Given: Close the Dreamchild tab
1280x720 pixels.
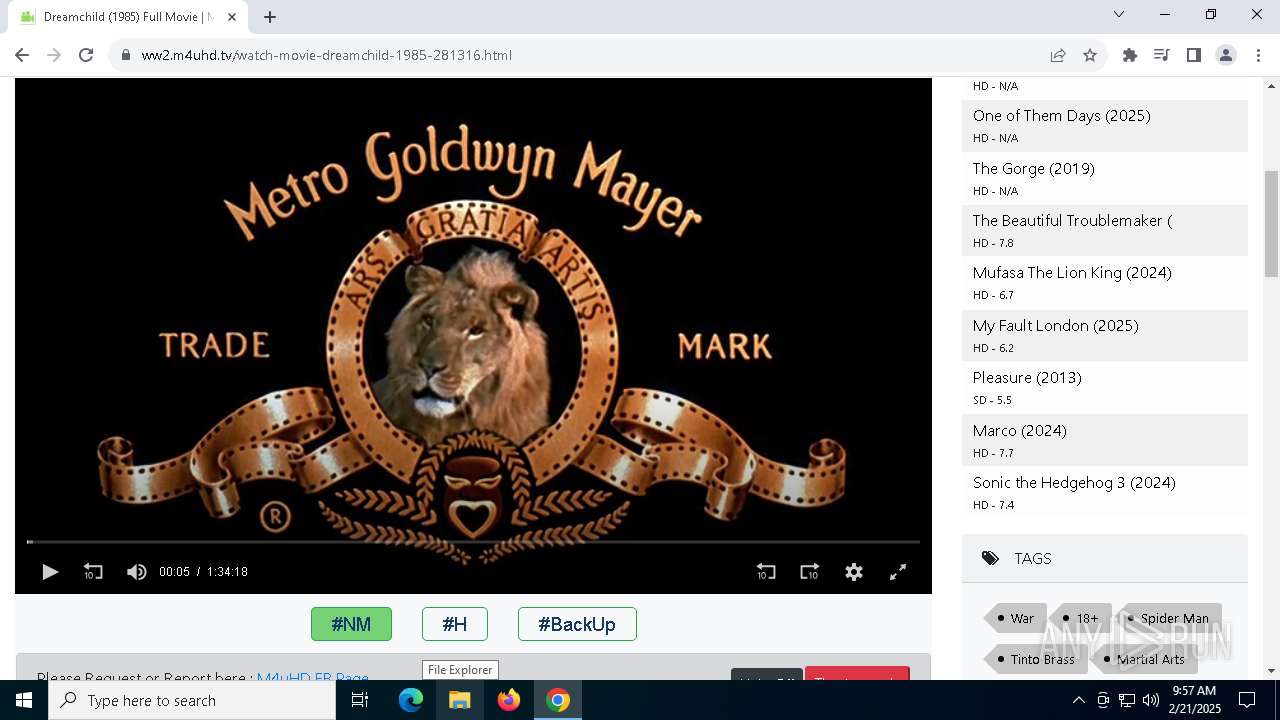Looking at the screenshot, I should click(232, 17).
